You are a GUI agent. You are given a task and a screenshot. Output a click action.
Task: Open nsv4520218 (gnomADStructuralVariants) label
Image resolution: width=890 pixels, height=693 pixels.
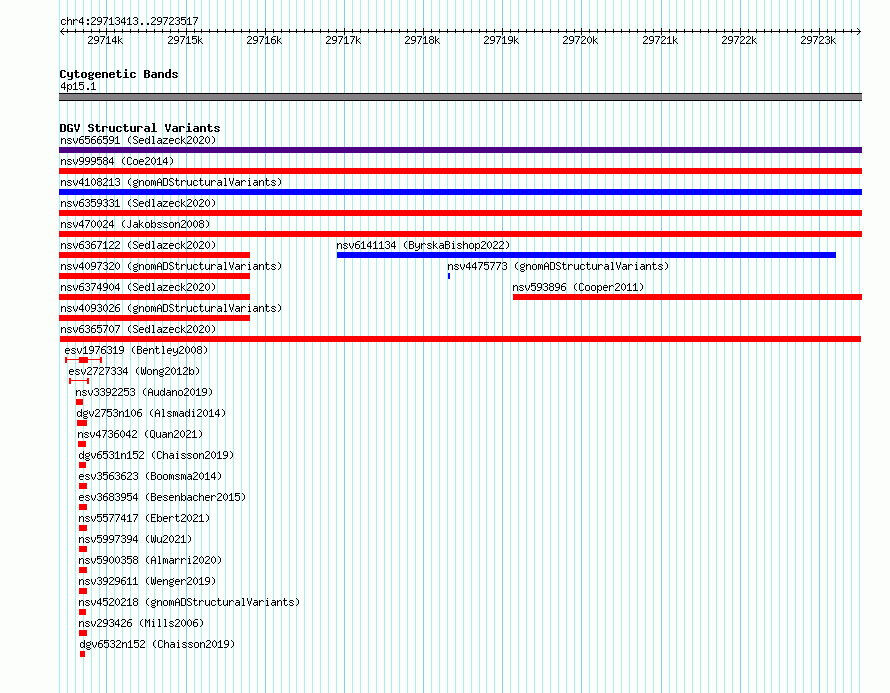189,602
